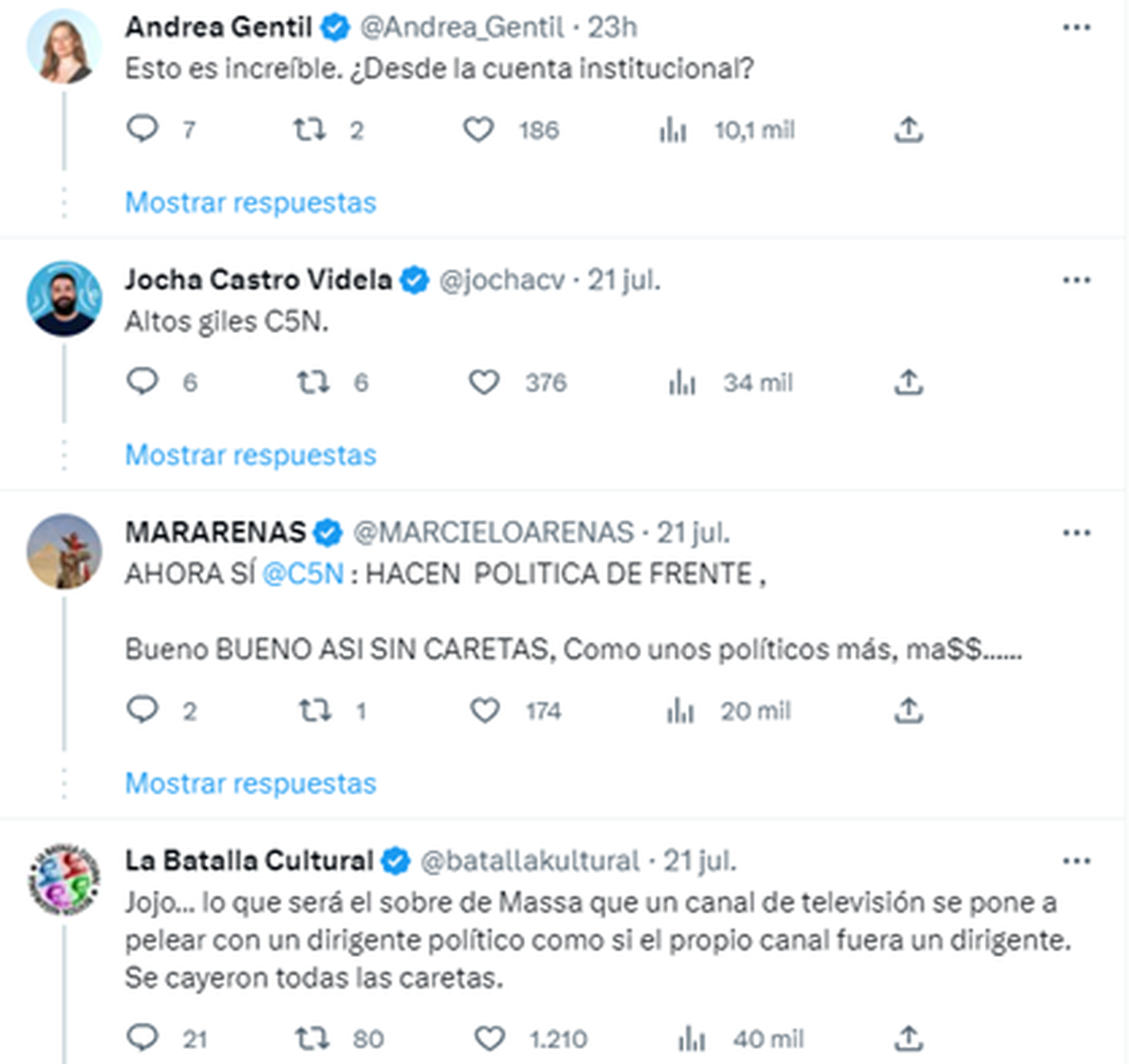Open more options for Andrea Gentil's tweet

(x=1076, y=27)
